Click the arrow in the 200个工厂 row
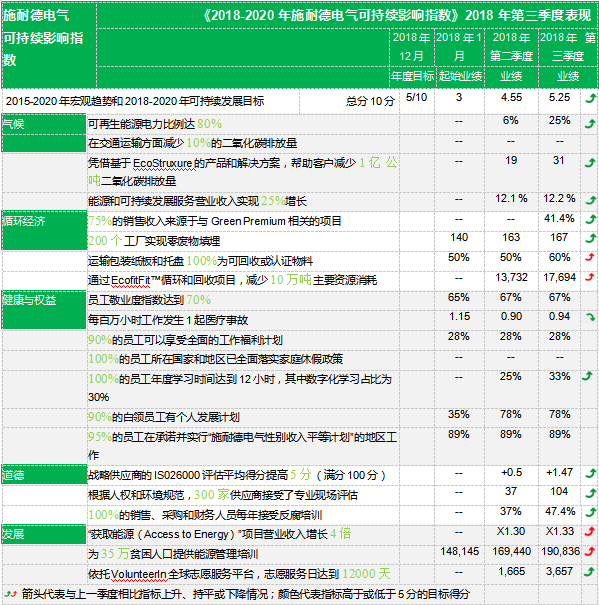Screen dimensions: 599x605 (590, 238)
